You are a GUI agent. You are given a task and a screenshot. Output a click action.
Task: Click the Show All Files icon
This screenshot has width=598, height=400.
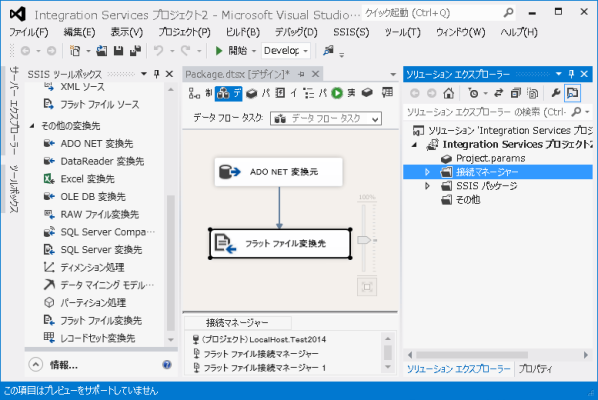(x=532, y=93)
